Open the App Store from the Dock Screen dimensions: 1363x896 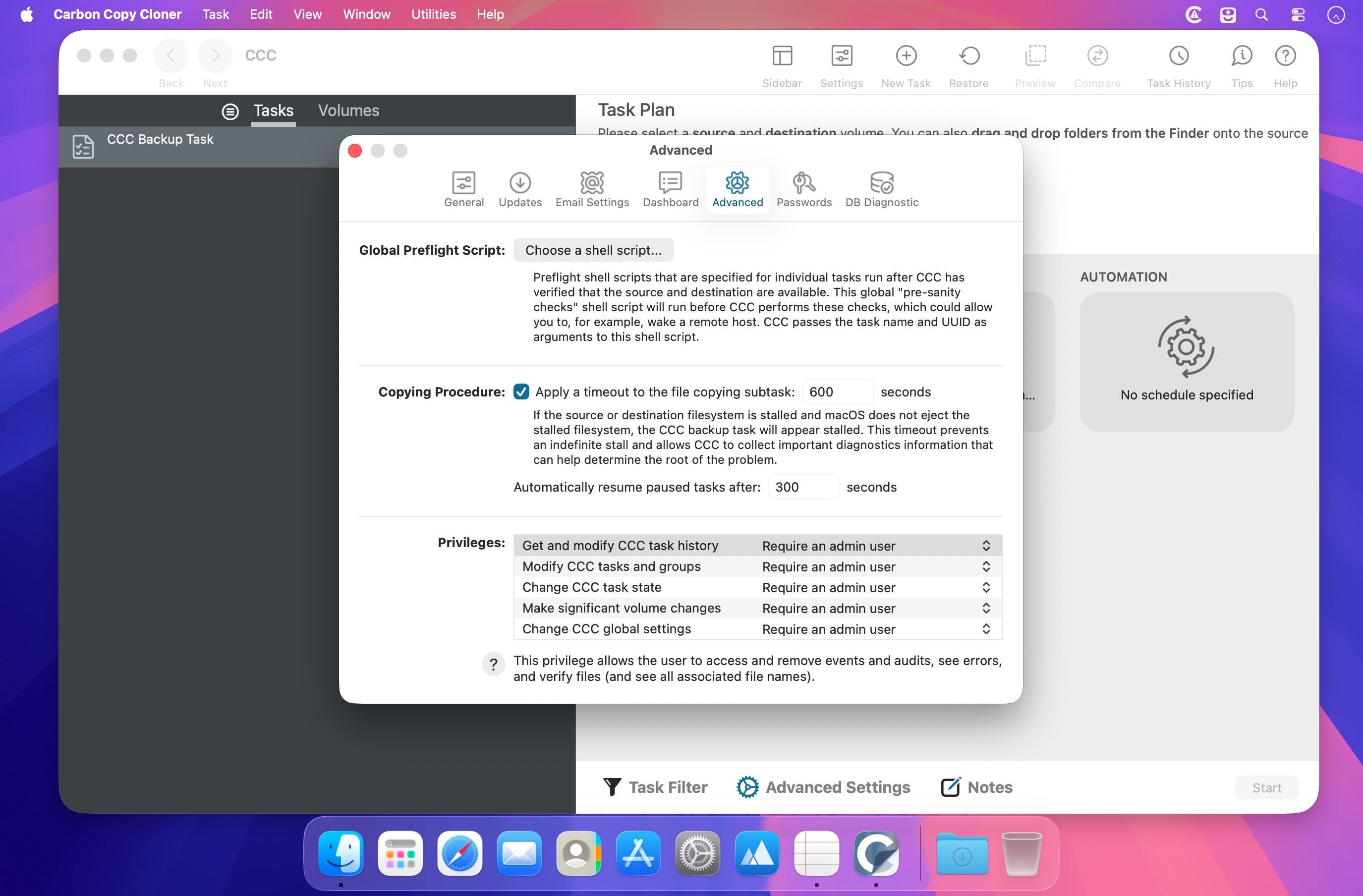(x=638, y=854)
